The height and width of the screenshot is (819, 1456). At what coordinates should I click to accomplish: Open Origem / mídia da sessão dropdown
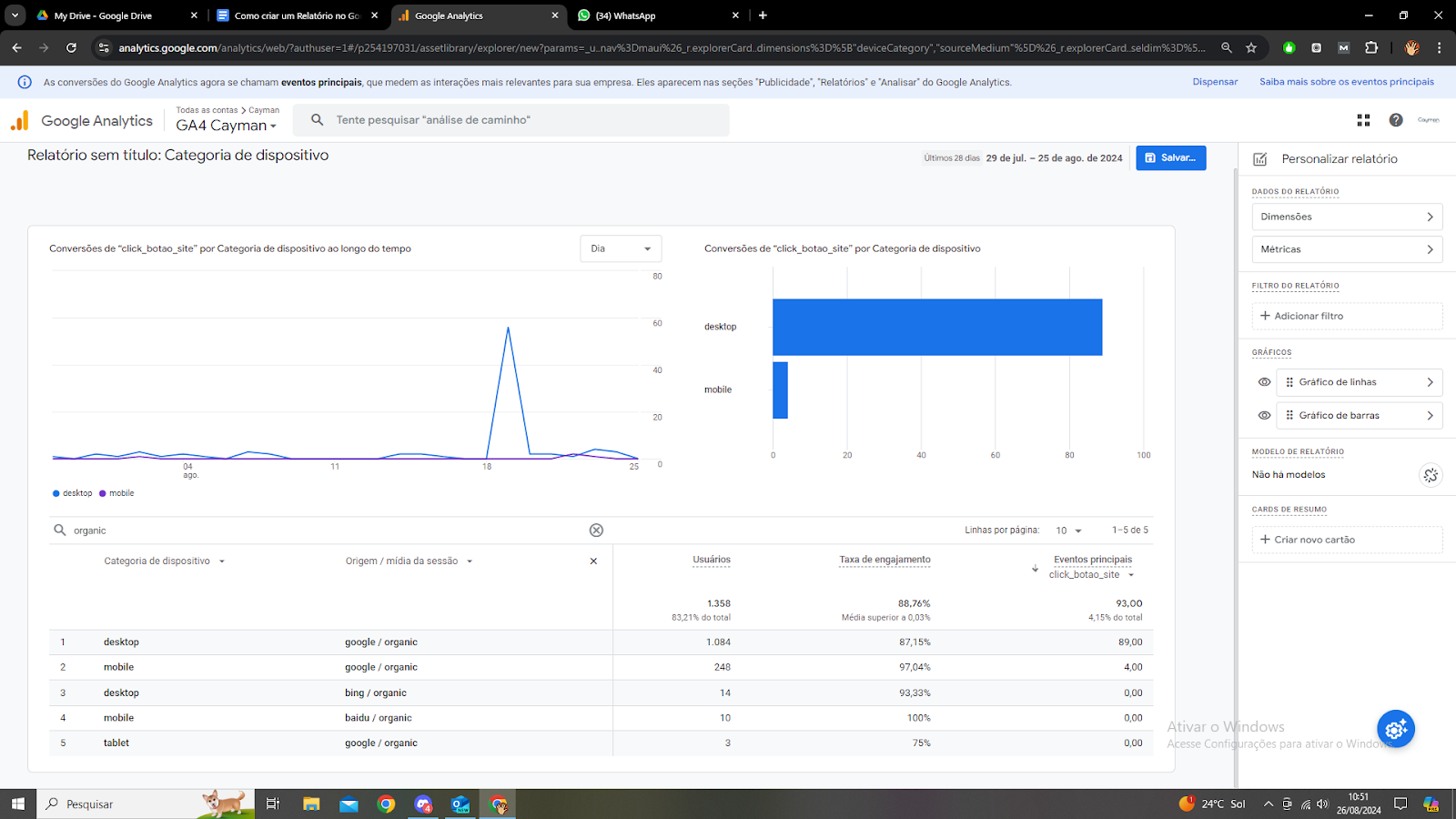(409, 561)
